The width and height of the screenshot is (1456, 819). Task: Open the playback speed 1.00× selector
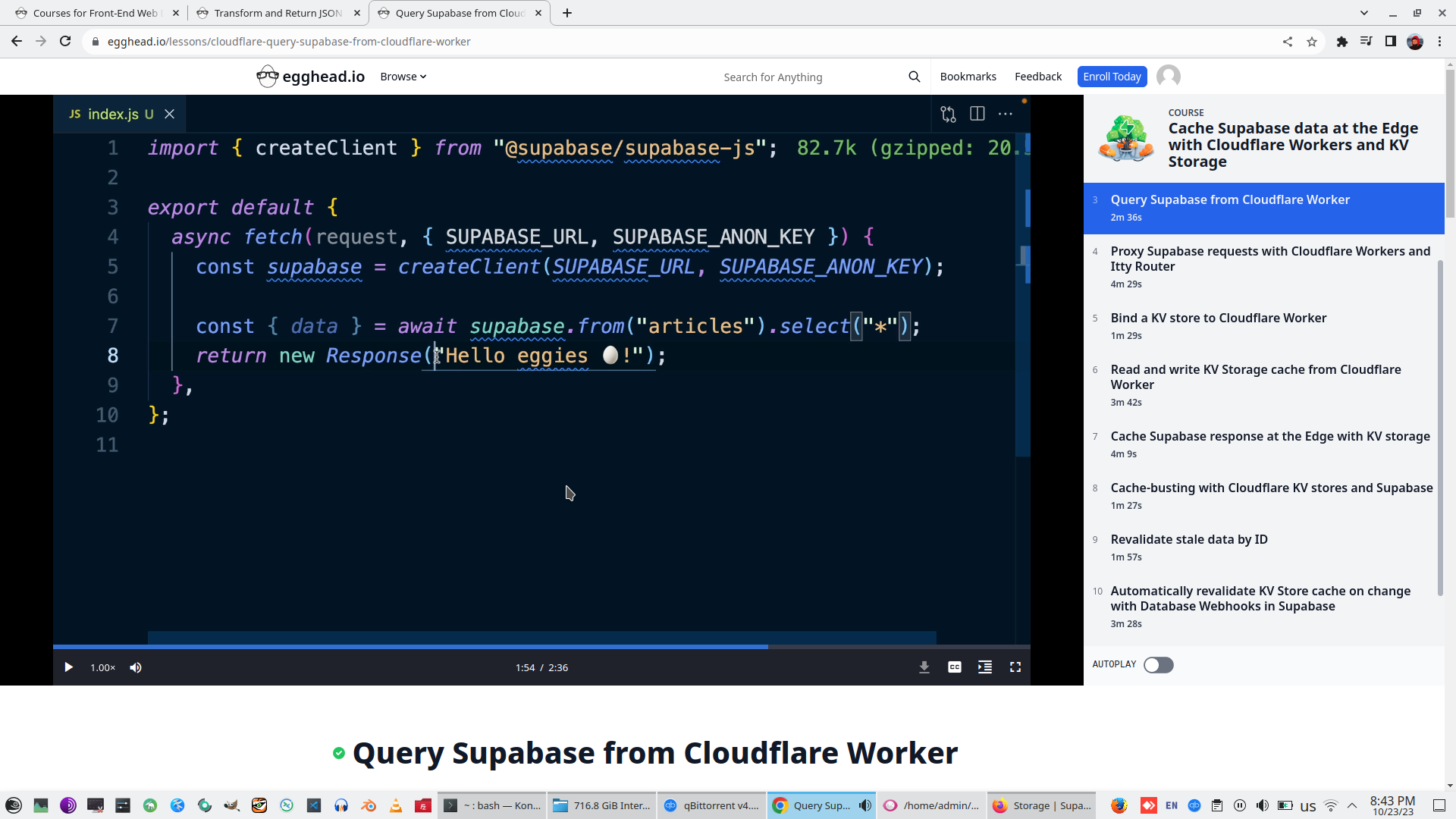[102, 667]
